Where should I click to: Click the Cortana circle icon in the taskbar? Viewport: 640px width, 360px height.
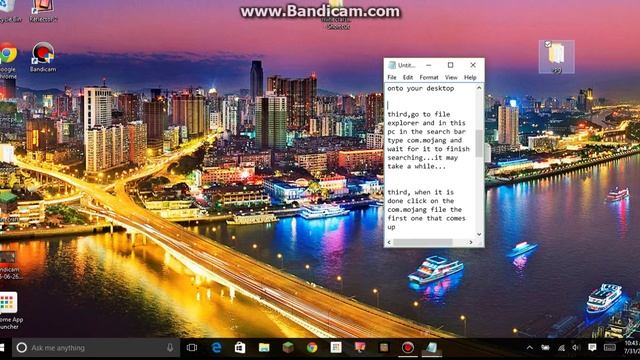(22, 348)
